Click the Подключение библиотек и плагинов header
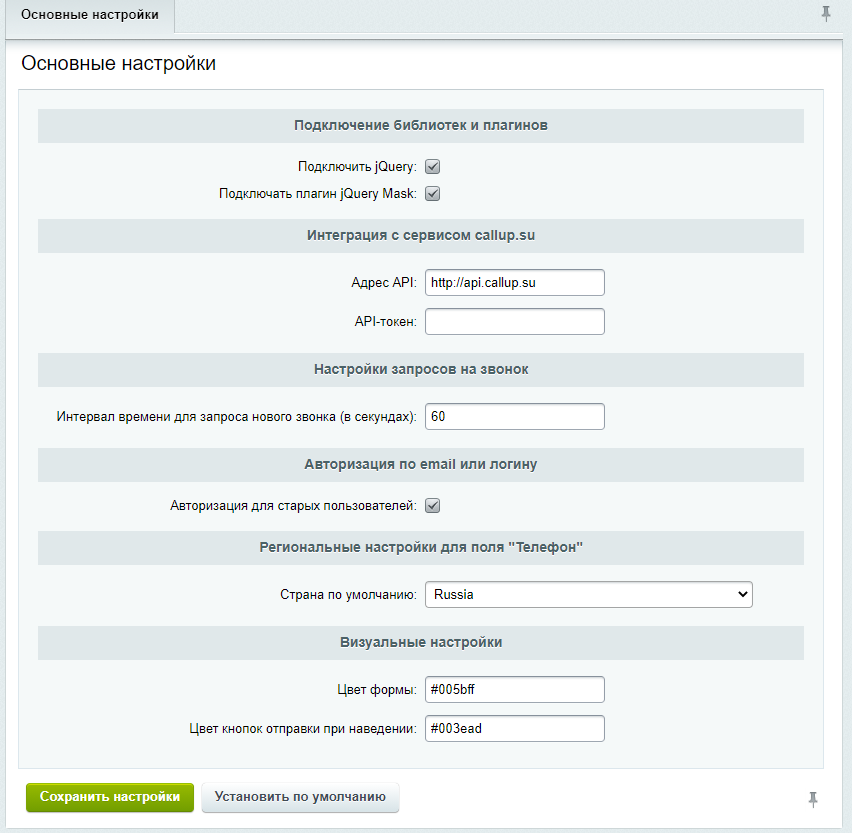 (421, 126)
